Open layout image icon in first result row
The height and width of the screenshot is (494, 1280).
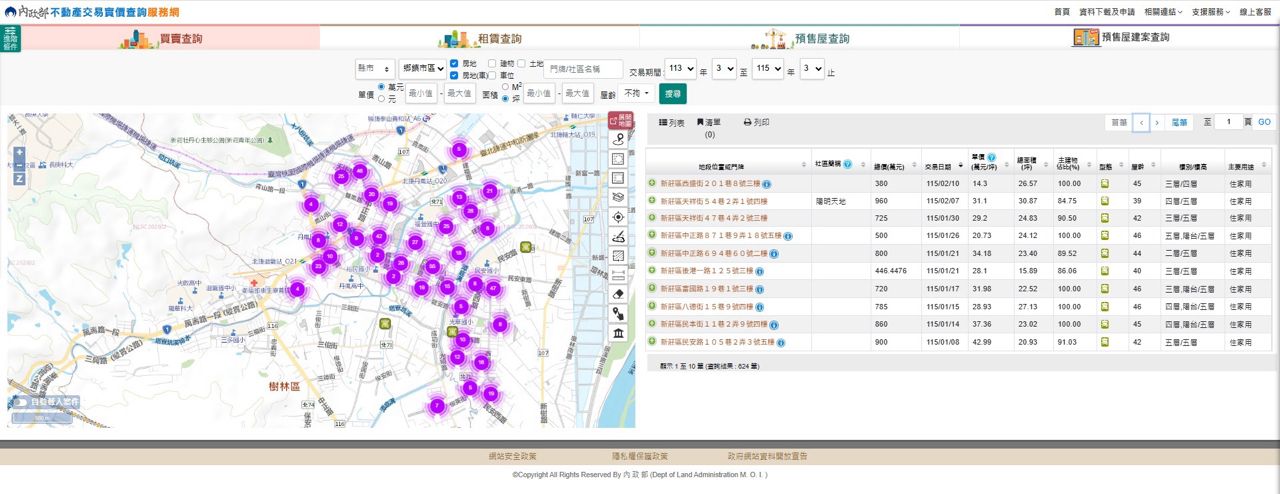pyautogui.click(x=1105, y=184)
